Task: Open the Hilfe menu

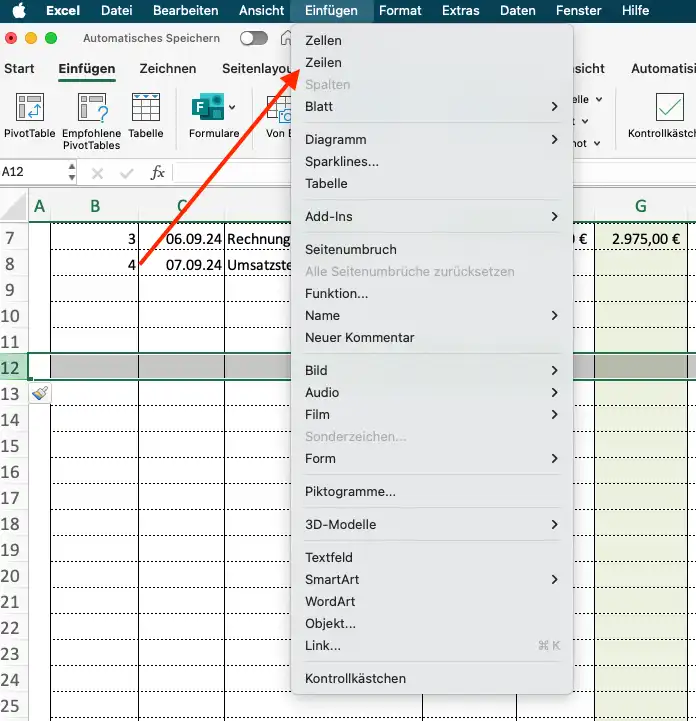Action: click(635, 10)
